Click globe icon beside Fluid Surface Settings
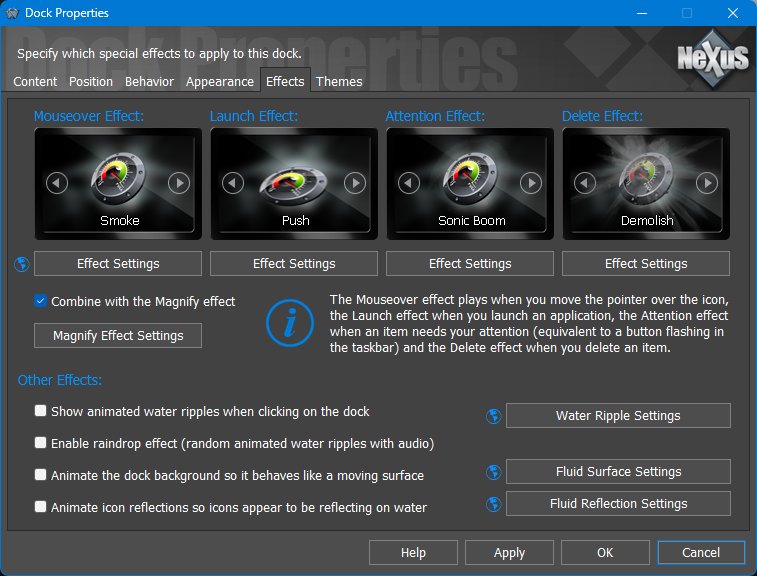 (493, 472)
